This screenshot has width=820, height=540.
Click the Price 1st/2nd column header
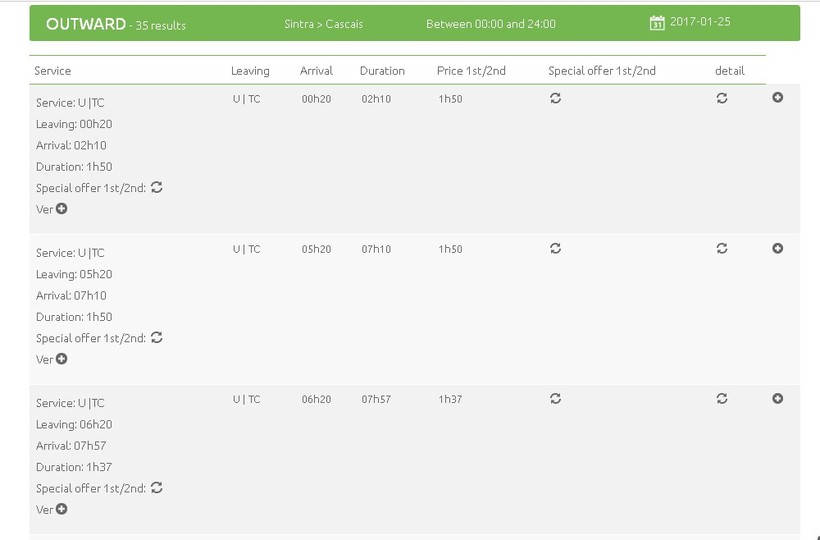point(470,71)
